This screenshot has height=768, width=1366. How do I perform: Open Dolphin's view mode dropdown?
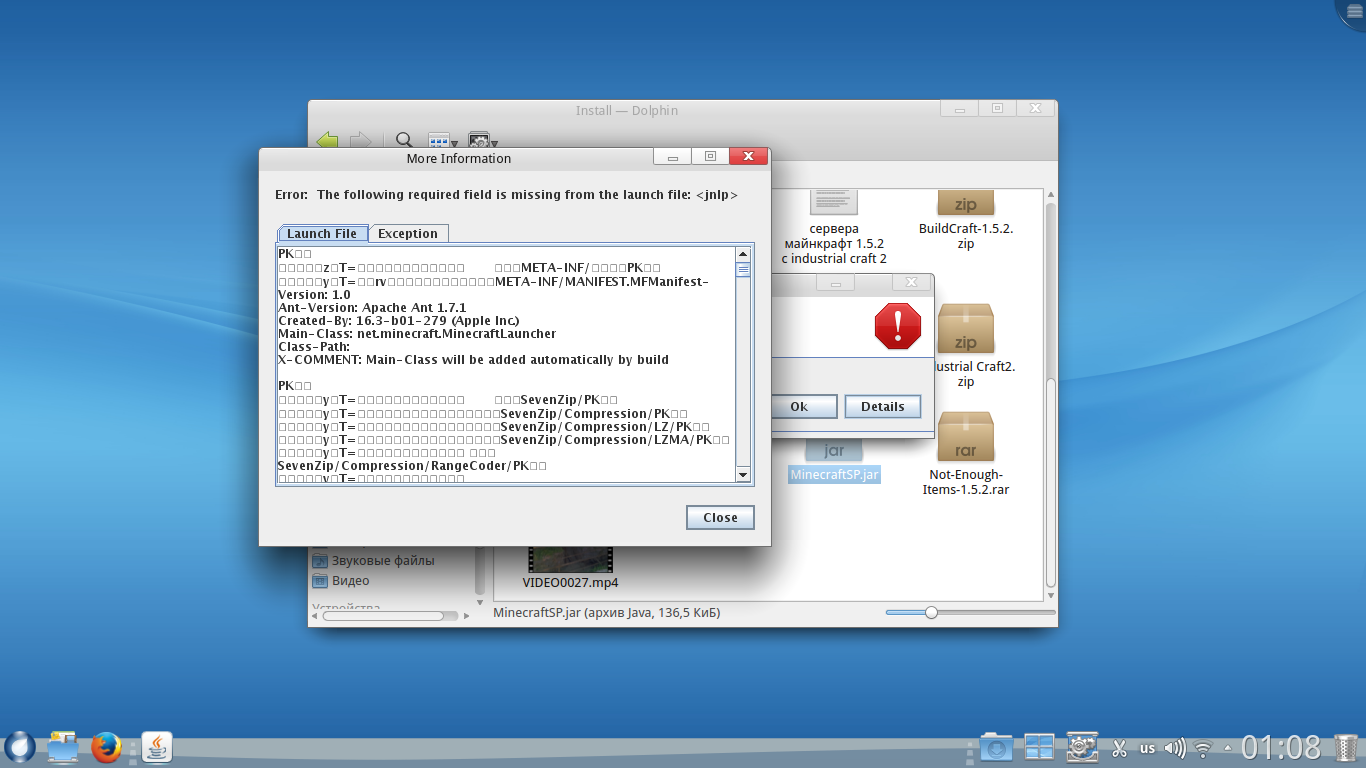[x=442, y=141]
